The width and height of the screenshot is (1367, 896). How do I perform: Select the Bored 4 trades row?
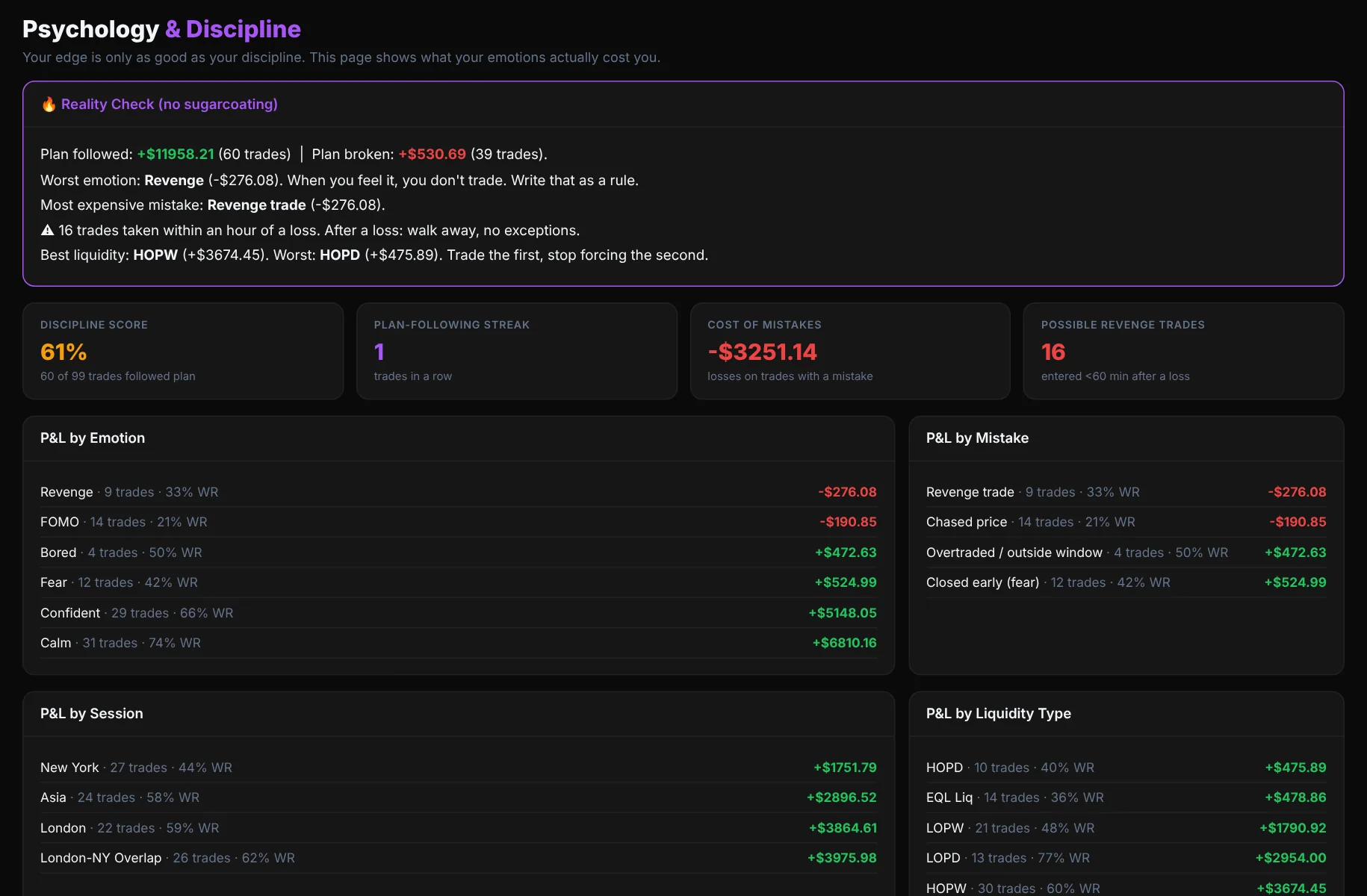tap(459, 553)
